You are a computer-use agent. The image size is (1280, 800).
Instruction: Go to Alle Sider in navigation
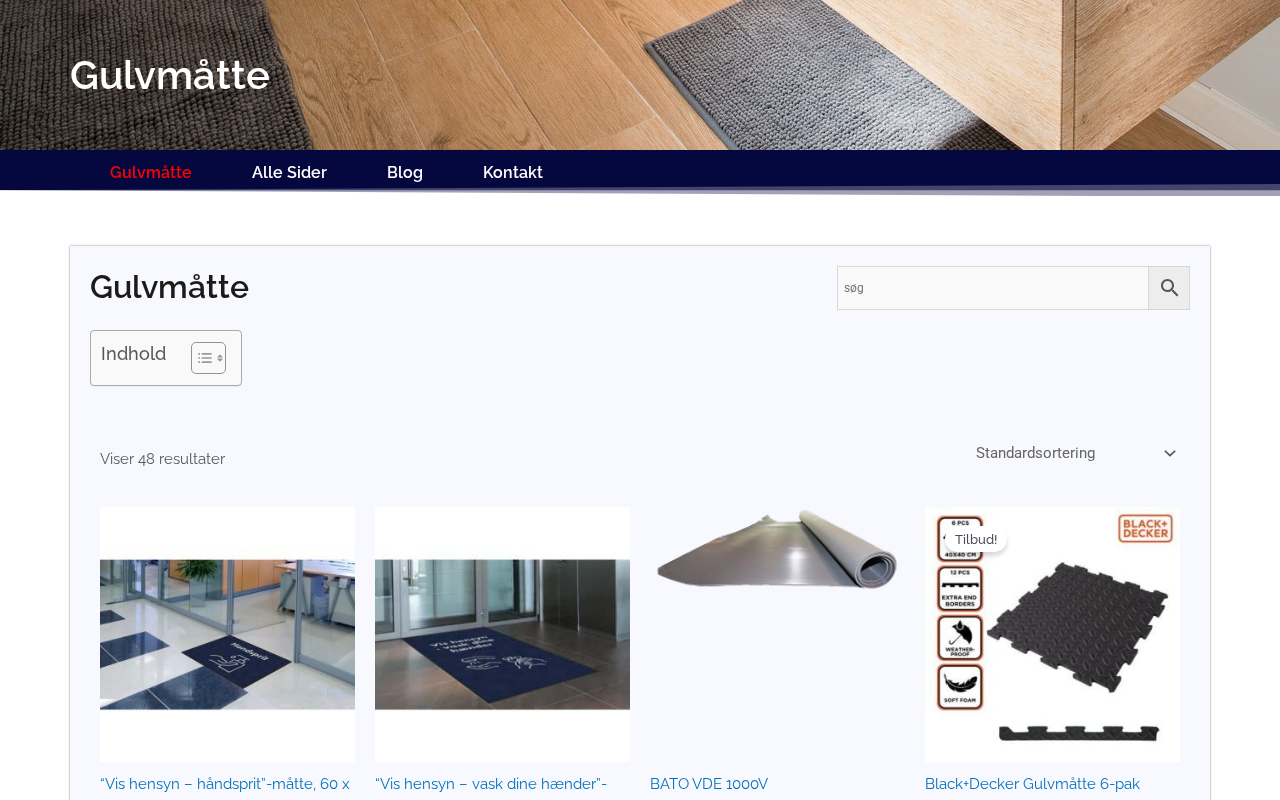[289, 172]
